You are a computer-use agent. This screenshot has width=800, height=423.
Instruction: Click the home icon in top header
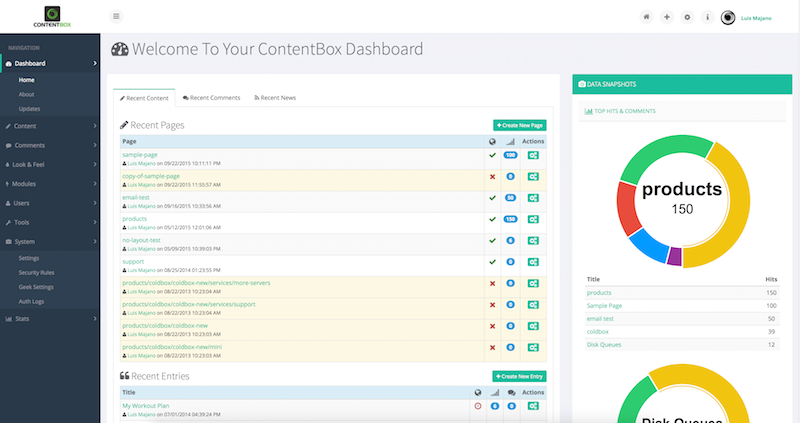[x=646, y=17]
